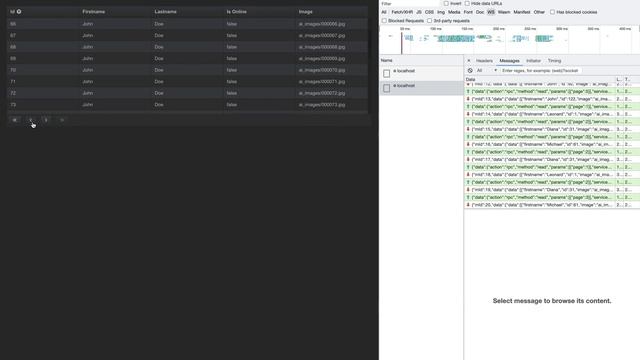Click image cell ai_images/000068.jpg
The width and height of the screenshot is (640, 360).
(332, 47)
